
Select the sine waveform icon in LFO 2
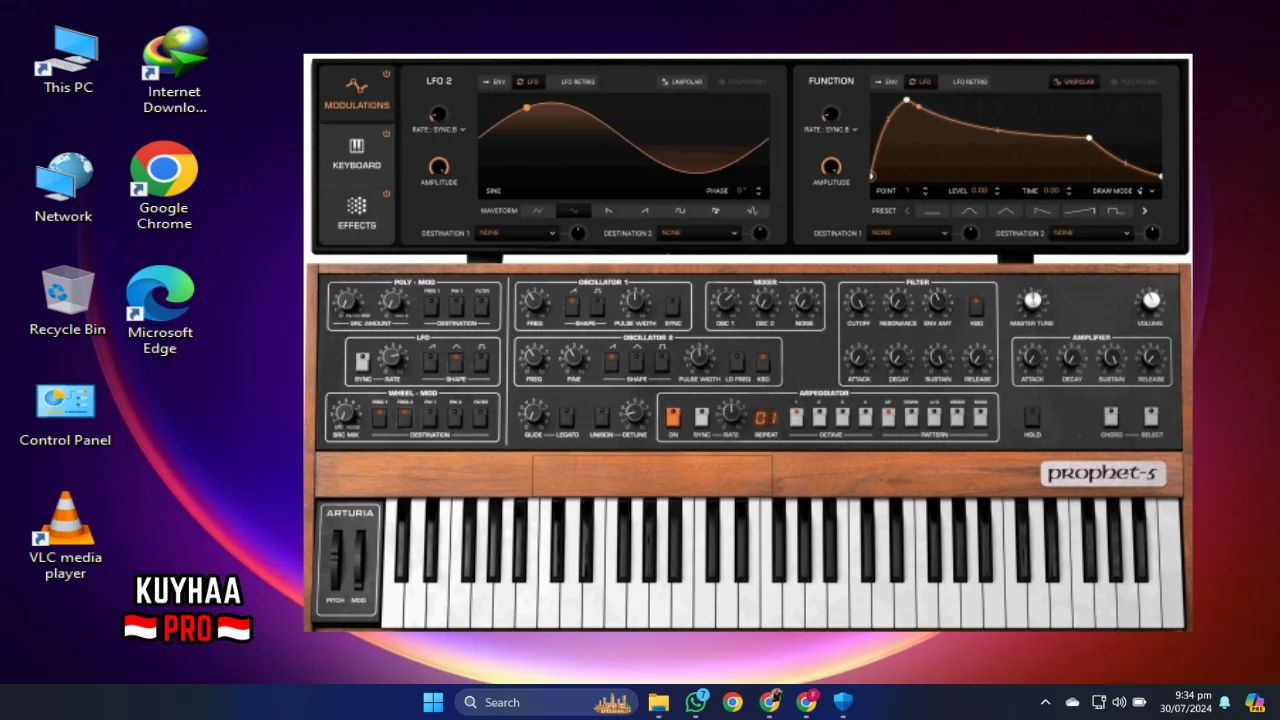tap(573, 211)
